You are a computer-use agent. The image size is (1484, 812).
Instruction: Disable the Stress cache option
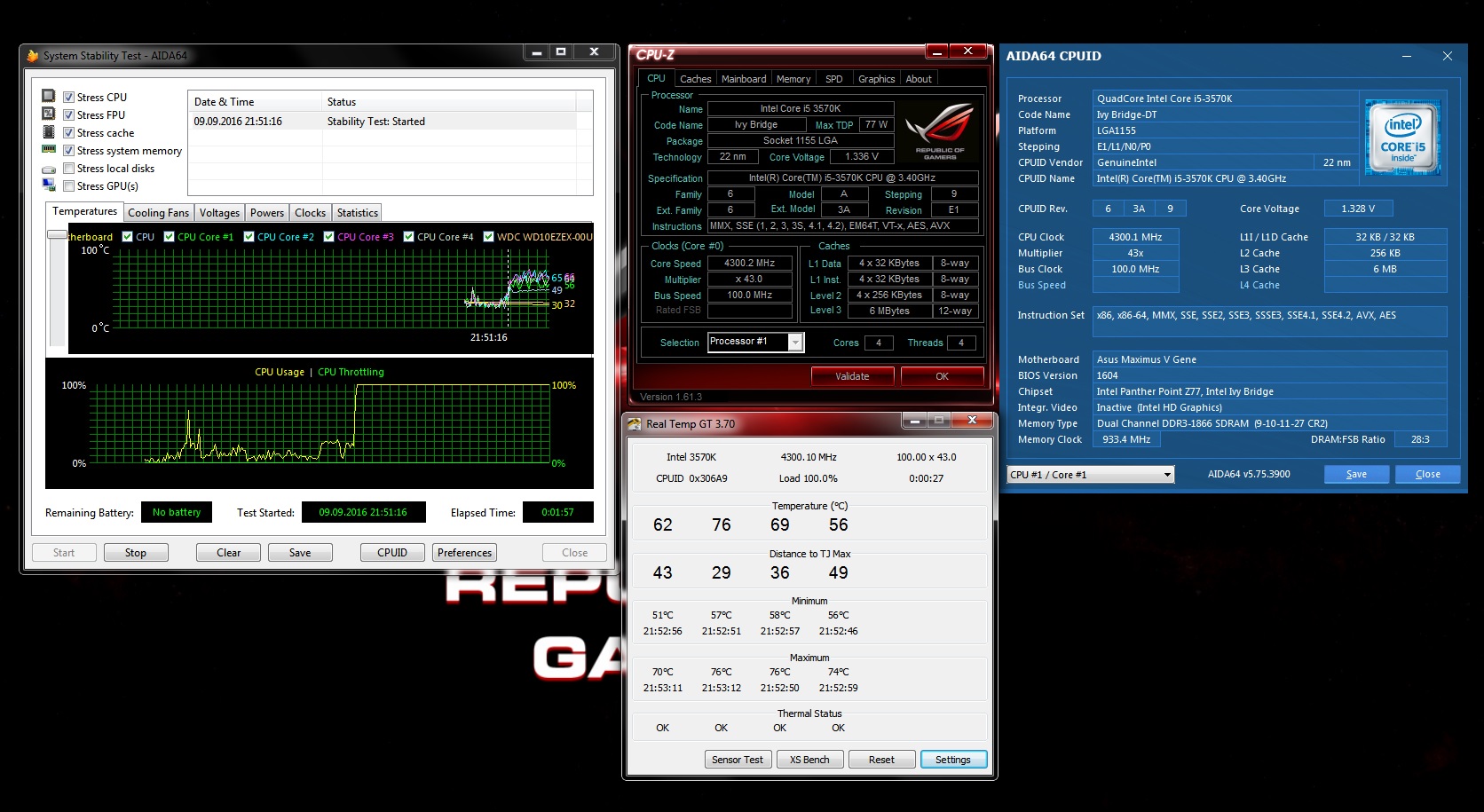tap(68, 133)
